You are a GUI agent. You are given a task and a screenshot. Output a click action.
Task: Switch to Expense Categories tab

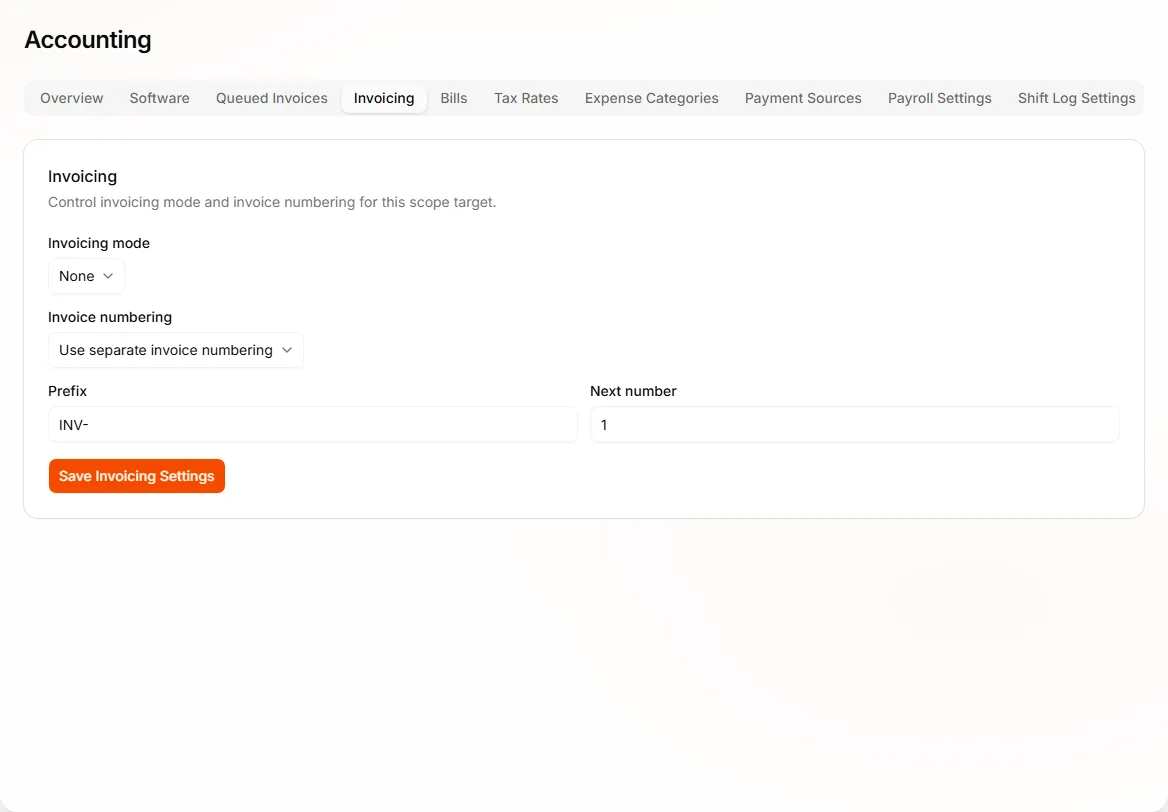tap(652, 98)
